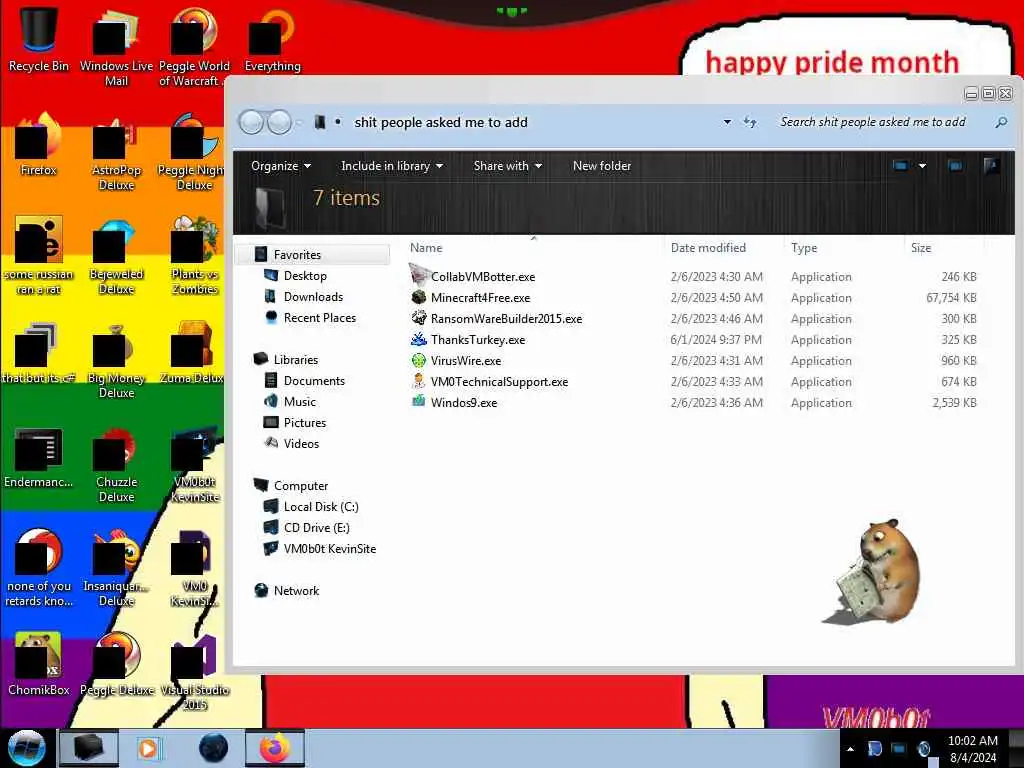Click the New folder button
This screenshot has height=768, width=1024.
pos(601,166)
